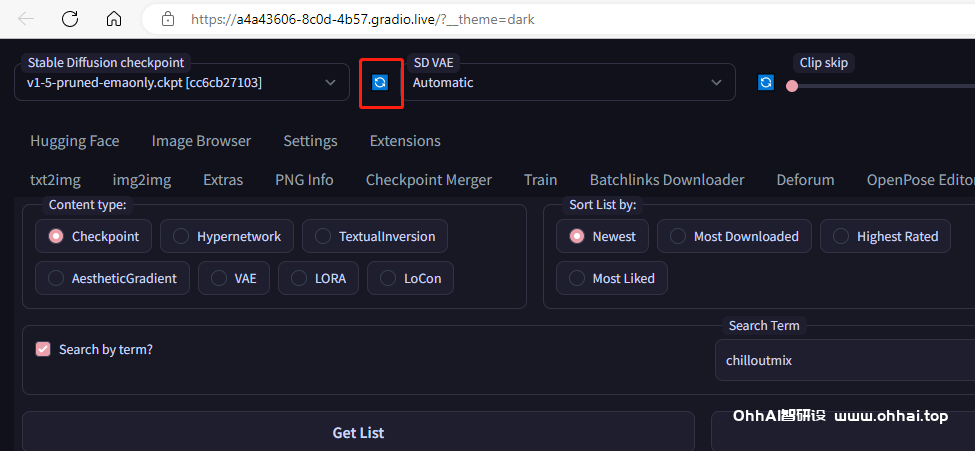Refresh the Stable Diffusion checkpoint list
The width and height of the screenshot is (975, 451).
coord(380,82)
